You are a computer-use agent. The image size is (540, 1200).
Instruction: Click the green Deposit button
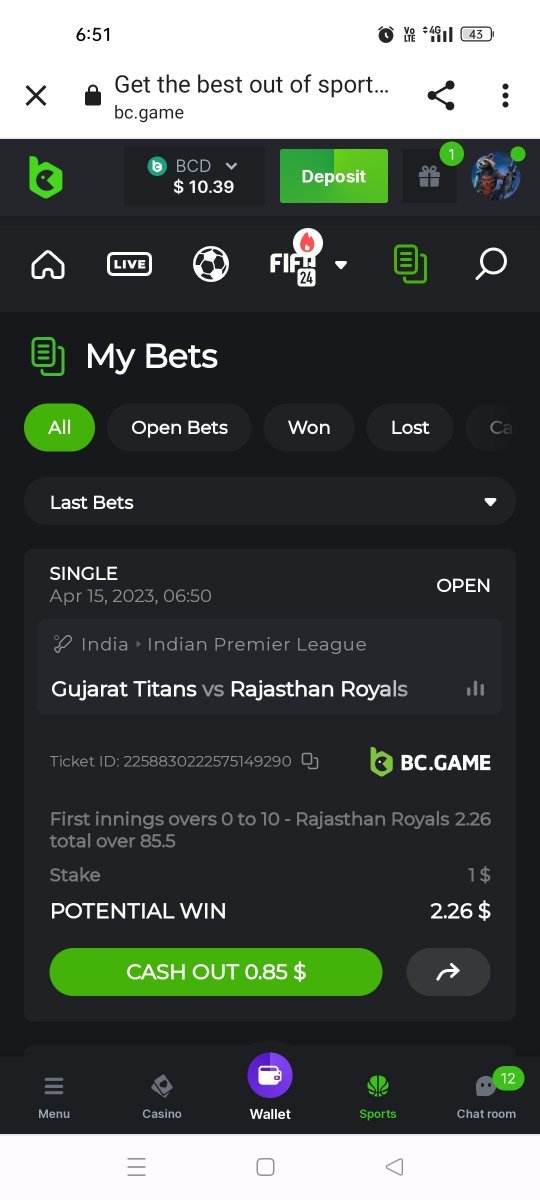334,176
